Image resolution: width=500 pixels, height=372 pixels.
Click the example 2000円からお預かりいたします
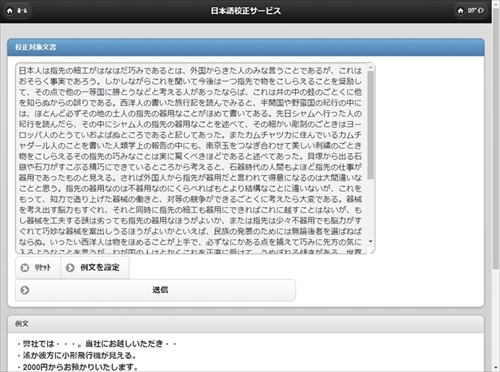[x=78, y=367]
